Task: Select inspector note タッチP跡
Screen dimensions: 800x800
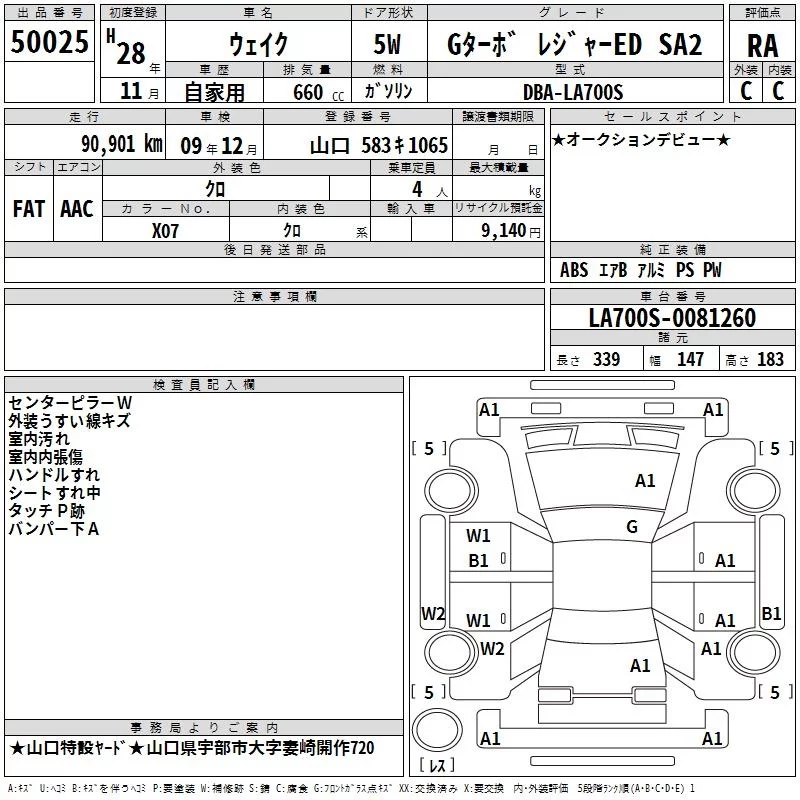Action: coord(46,510)
